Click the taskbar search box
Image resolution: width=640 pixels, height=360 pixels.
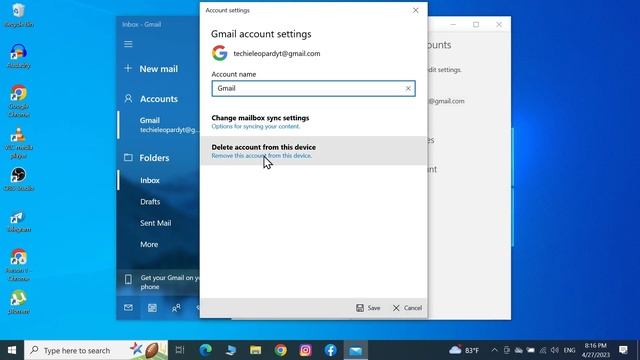point(96,350)
